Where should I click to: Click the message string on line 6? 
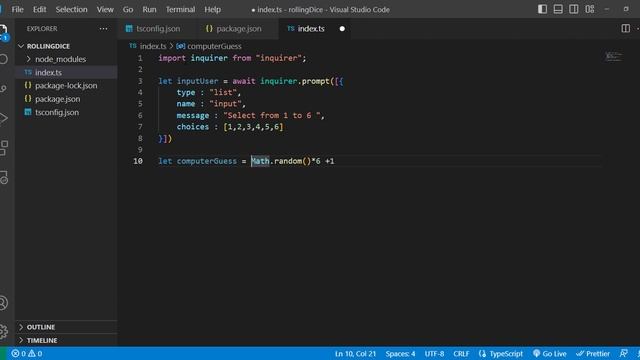[x=272, y=116]
